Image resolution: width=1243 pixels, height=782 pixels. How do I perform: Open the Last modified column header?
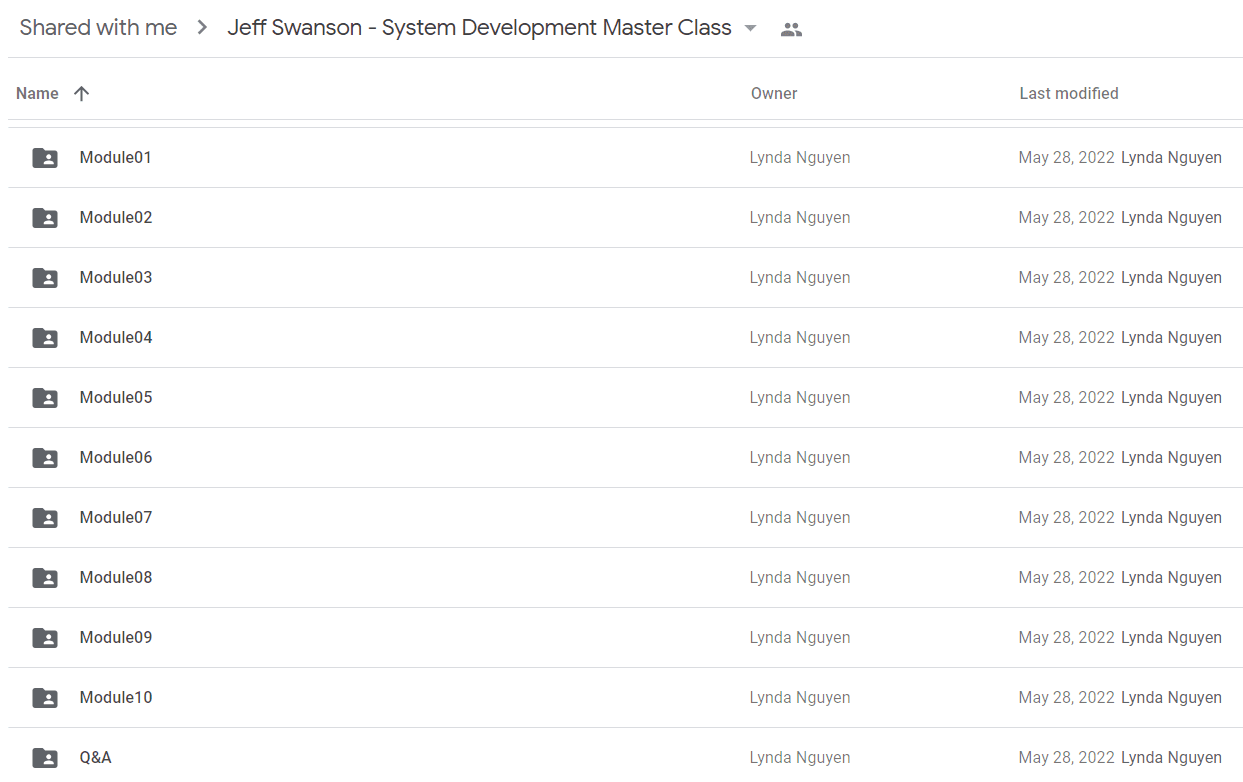[x=1069, y=93]
